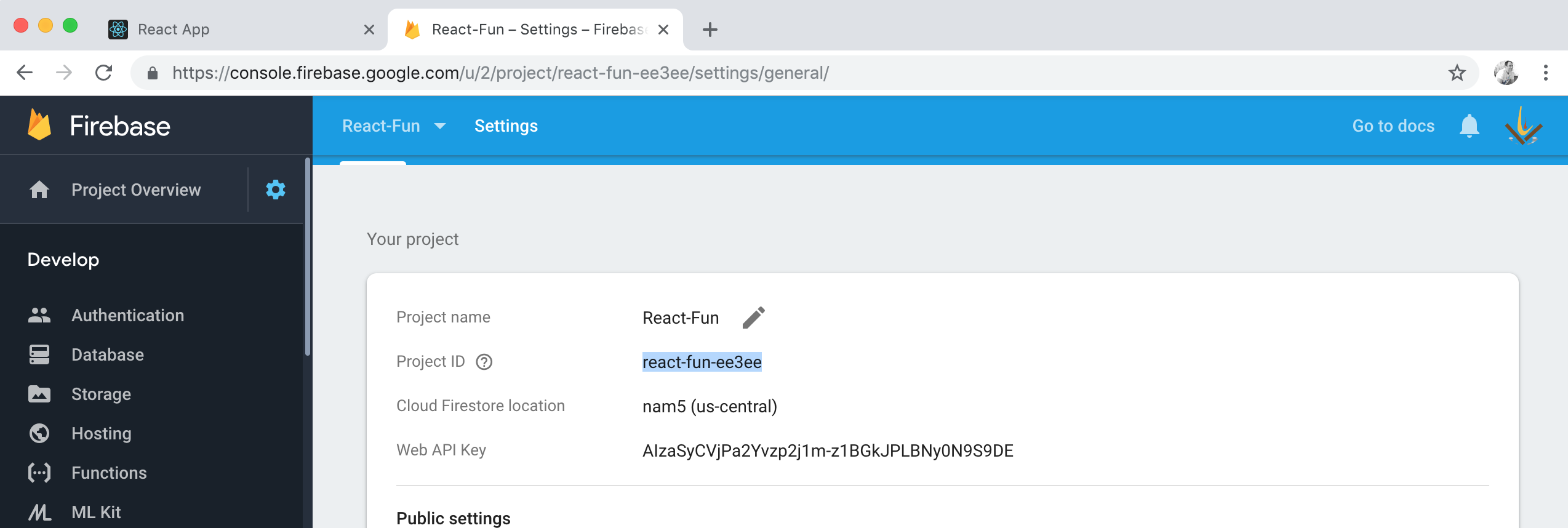Go to Project Overview
Image resolution: width=1568 pixels, height=528 pixels.
(136, 190)
